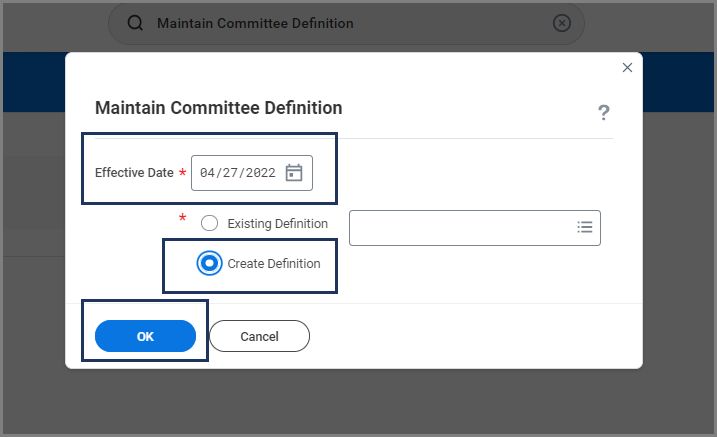This screenshot has height=437, width=717.
Task: Click the search magnifier icon
Action: pos(136,24)
